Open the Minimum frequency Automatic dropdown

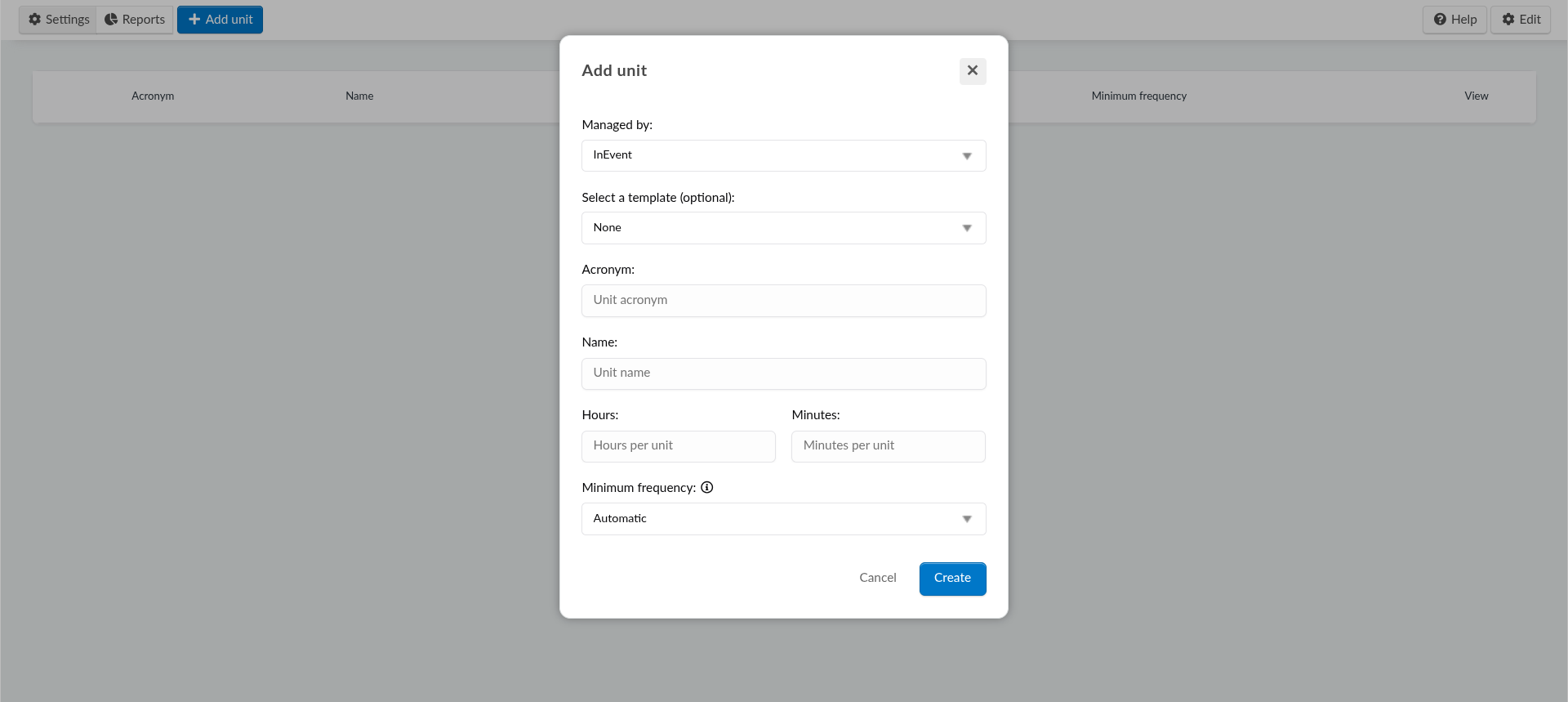tap(783, 519)
